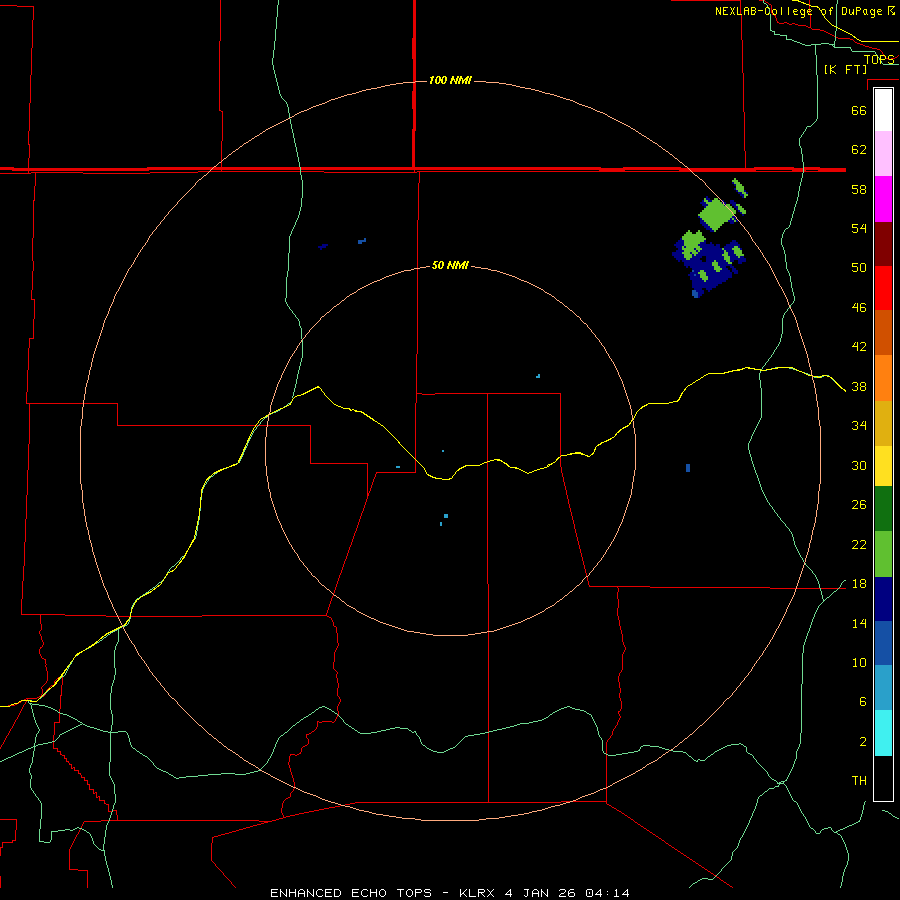Click the large green diamond-shaped echo
The width and height of the screenshot is (900, 900).
point(717,214)
